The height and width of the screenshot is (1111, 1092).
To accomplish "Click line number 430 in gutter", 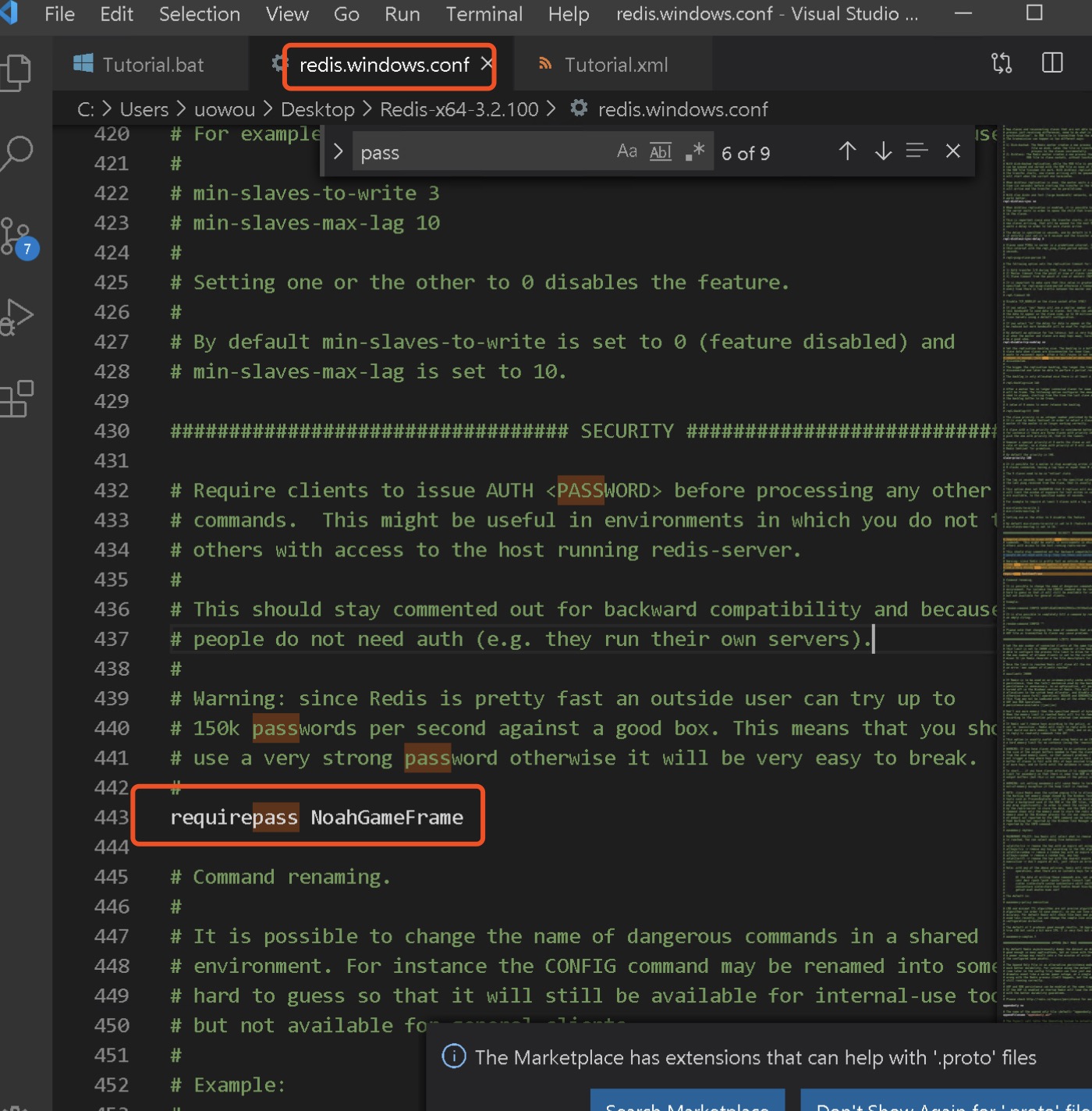I will tap(112, 431).
